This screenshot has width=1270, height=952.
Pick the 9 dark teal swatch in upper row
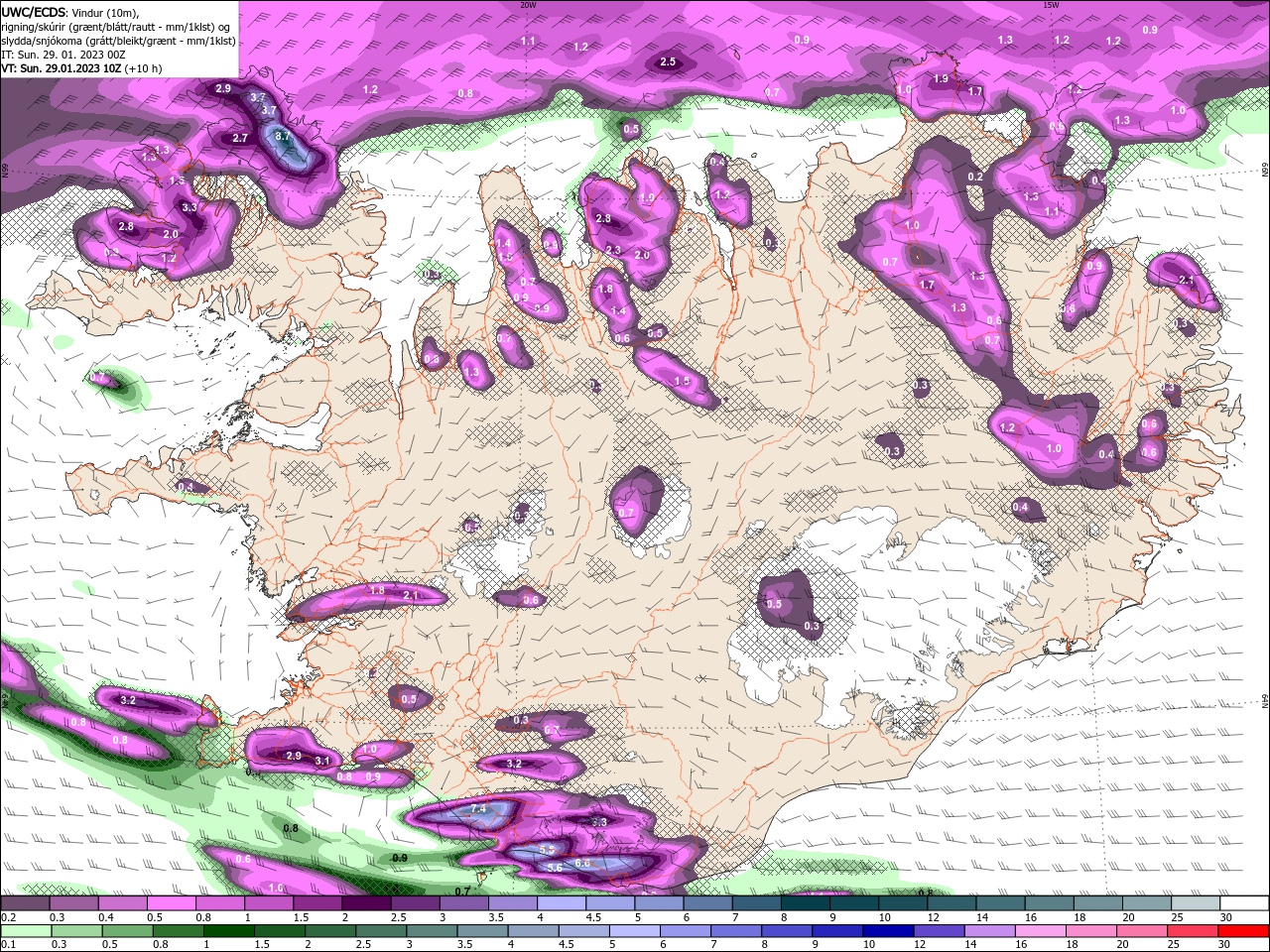click(x=855, y=903)
